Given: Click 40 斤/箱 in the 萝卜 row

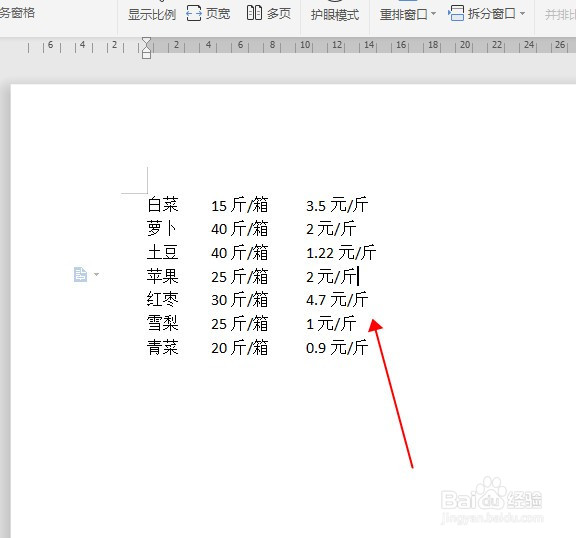Looking at the screenshot, I should pos(240,228).
